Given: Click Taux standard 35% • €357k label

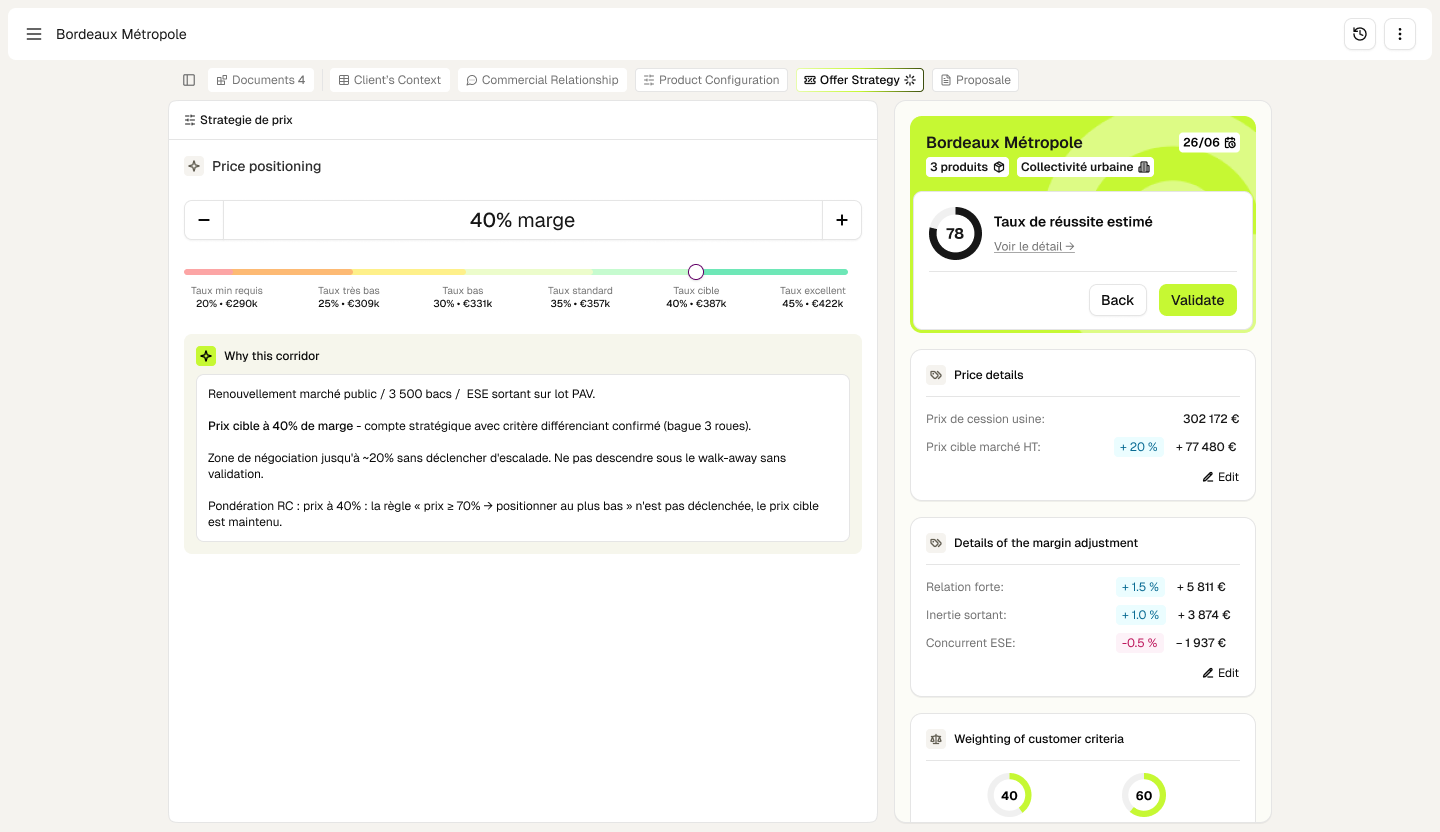Looking at the screenshot, I should coord(580,297).
